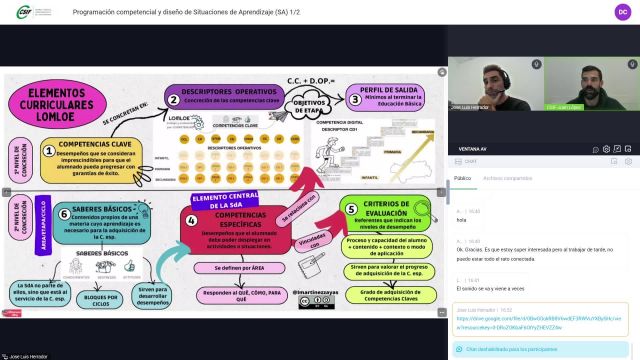Screen dimensions: 640x360
Task: Click the control at the slide's bottom-right corner
Action: [442, 313]
